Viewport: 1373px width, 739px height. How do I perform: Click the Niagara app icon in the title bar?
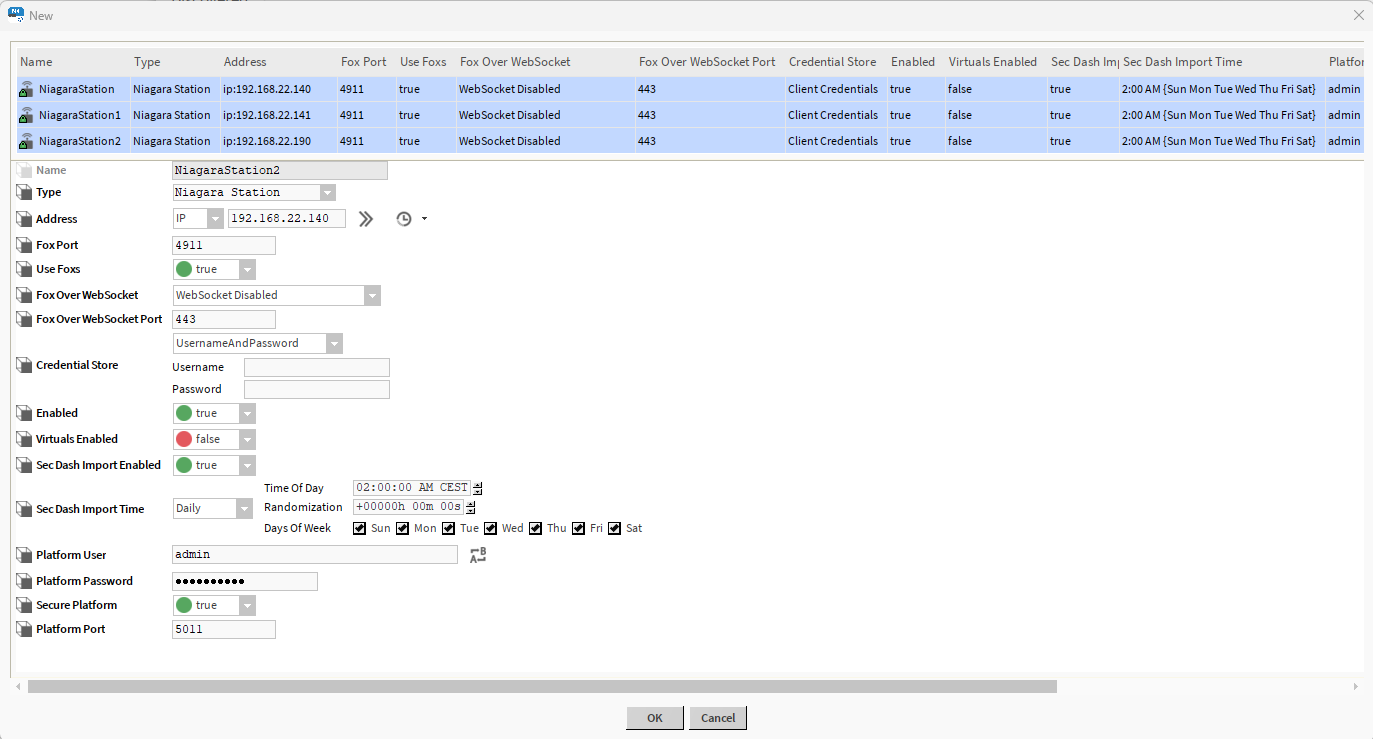[15, 15]
